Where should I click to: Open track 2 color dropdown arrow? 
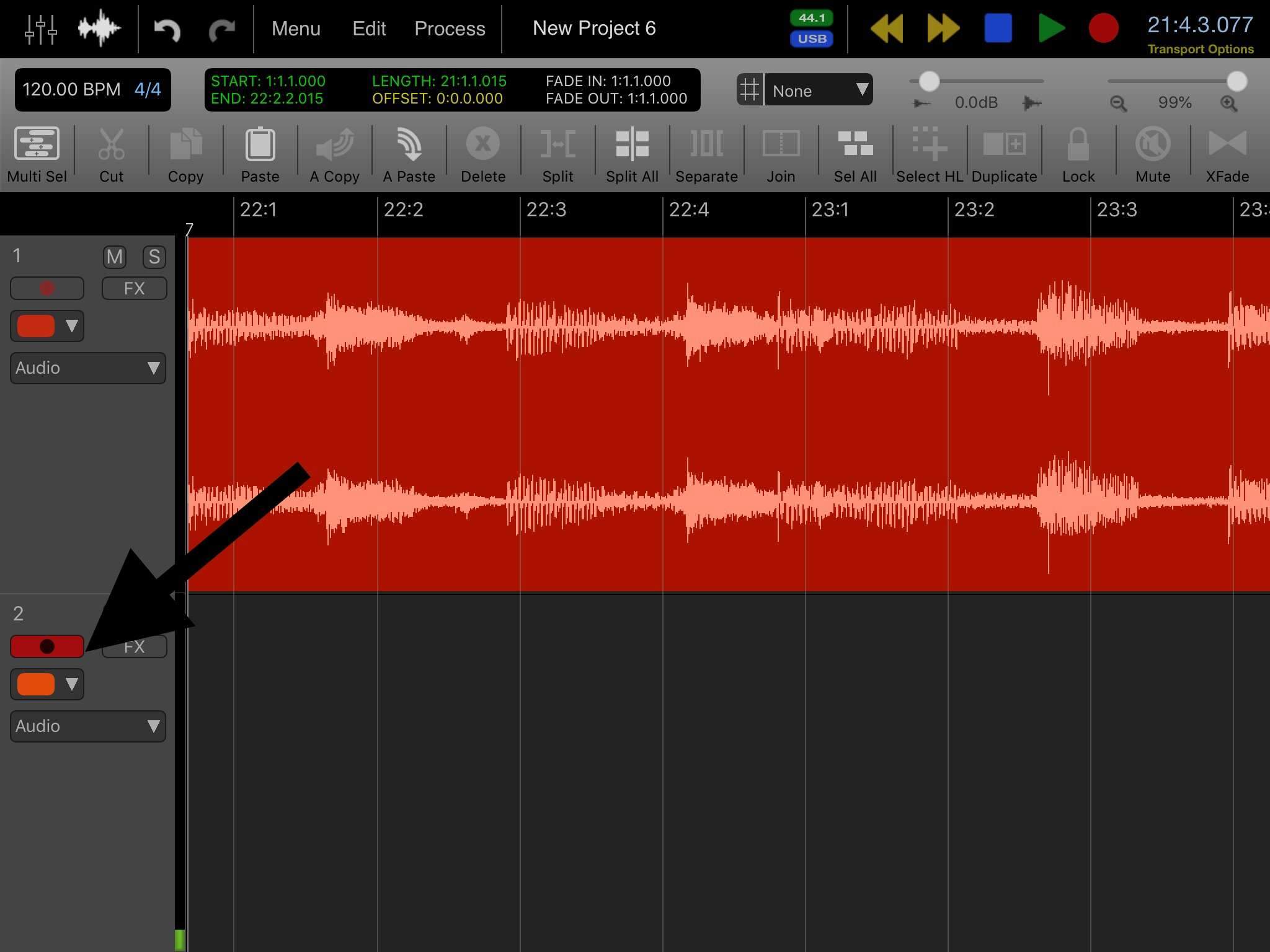pos(72,684)
